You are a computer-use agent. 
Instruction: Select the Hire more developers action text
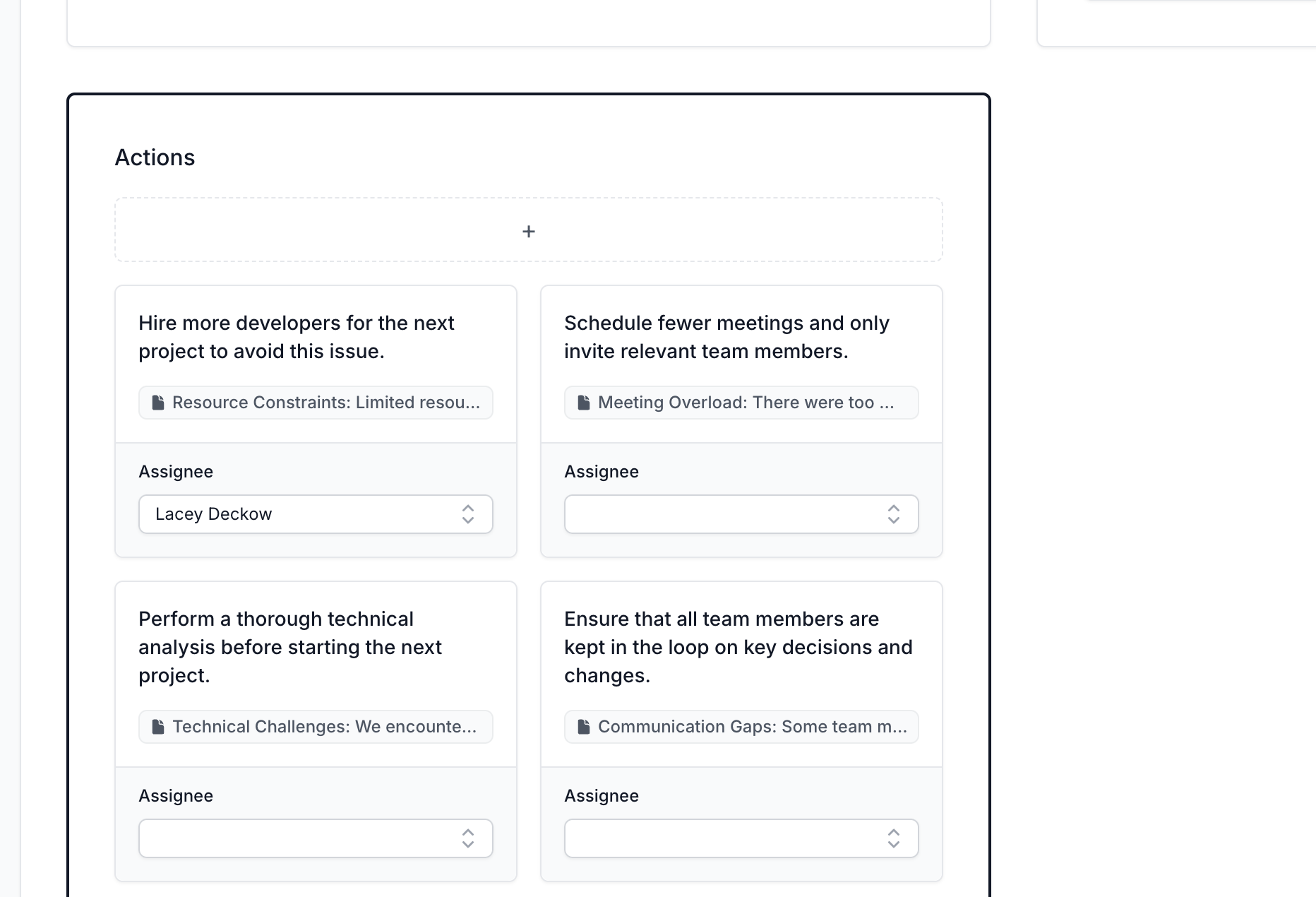[297, 337]
